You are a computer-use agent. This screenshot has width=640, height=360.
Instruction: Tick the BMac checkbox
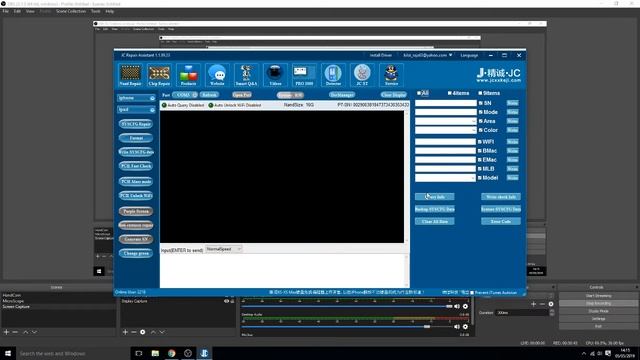tap(480, 151)
